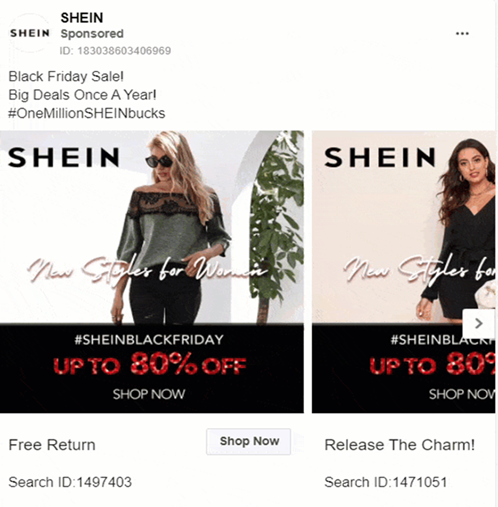Click the Shop Now button
Screen dimensions: 498x507
click(x=249, y=441)
